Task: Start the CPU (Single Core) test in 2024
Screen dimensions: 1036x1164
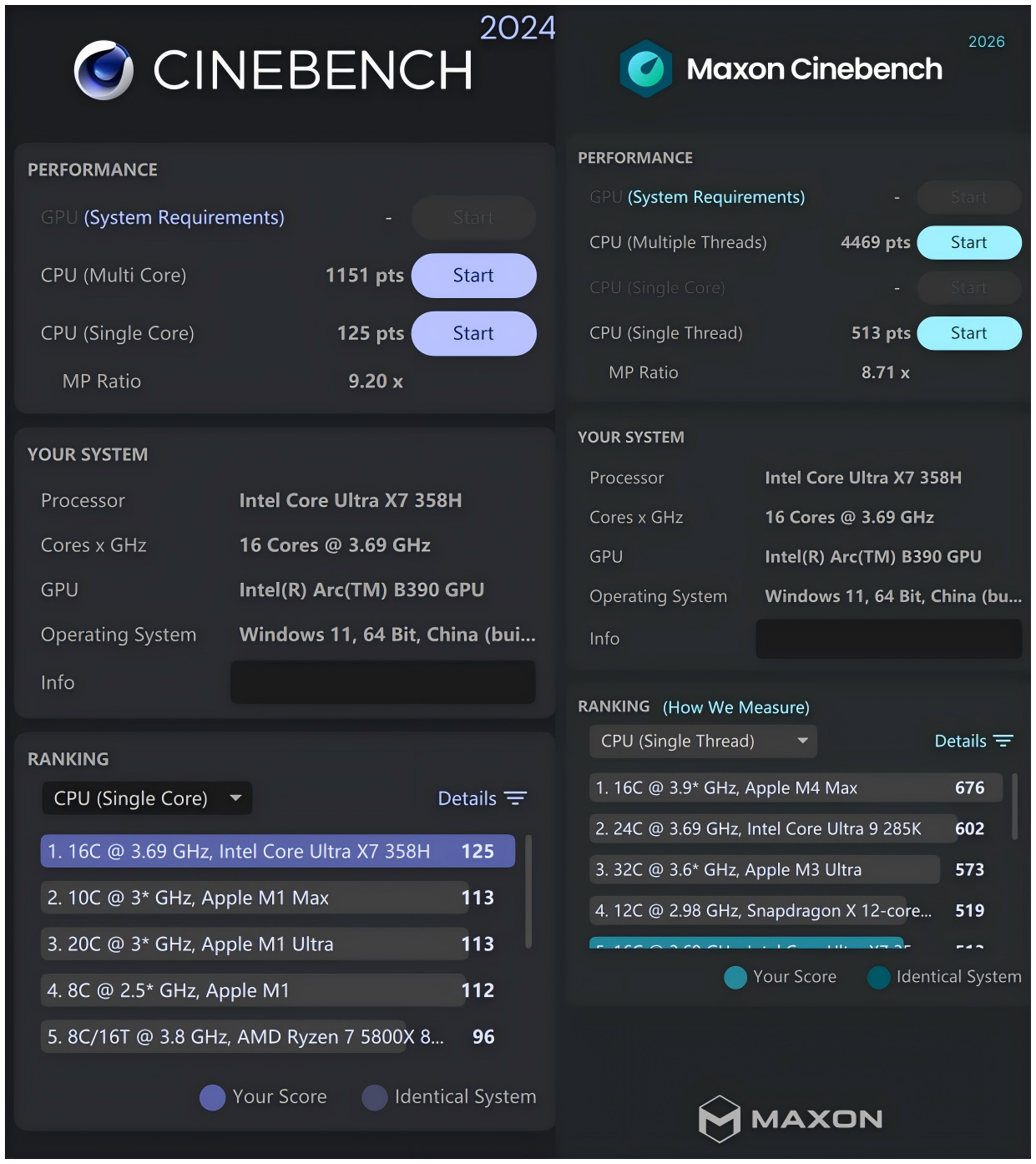Action: (473, 333)
